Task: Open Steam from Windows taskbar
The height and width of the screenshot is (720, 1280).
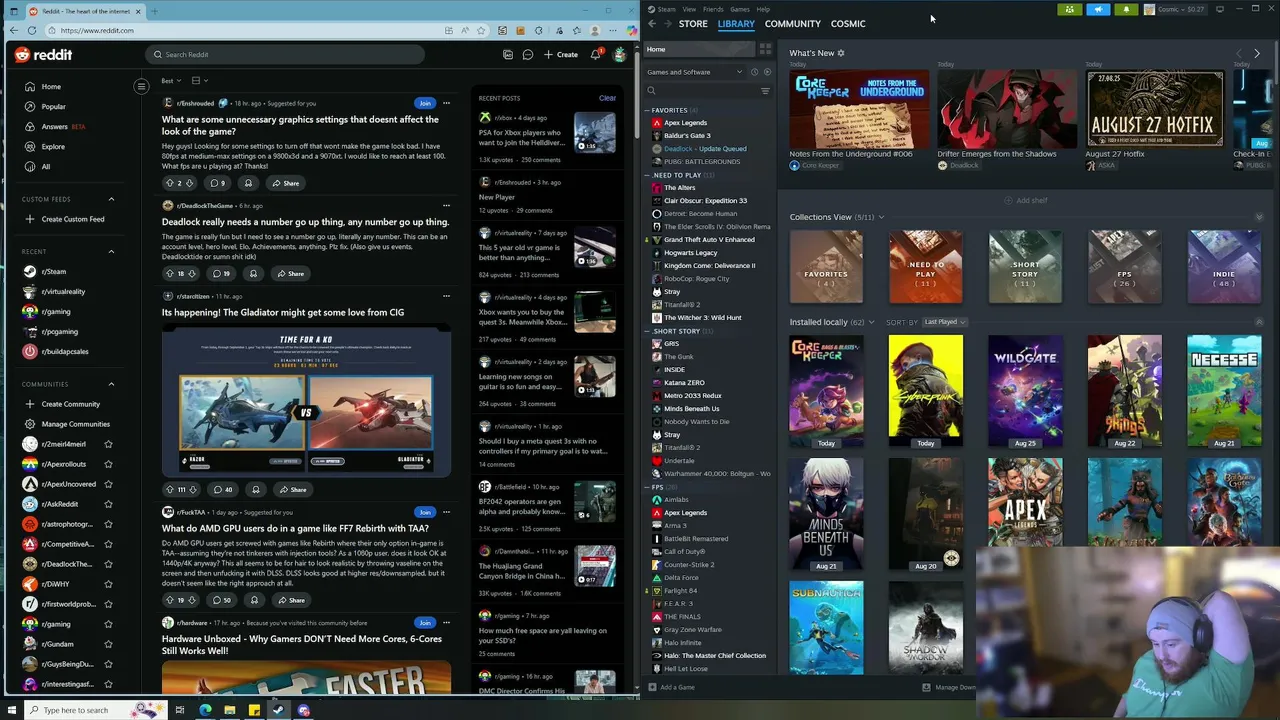Action: point(278,710)
